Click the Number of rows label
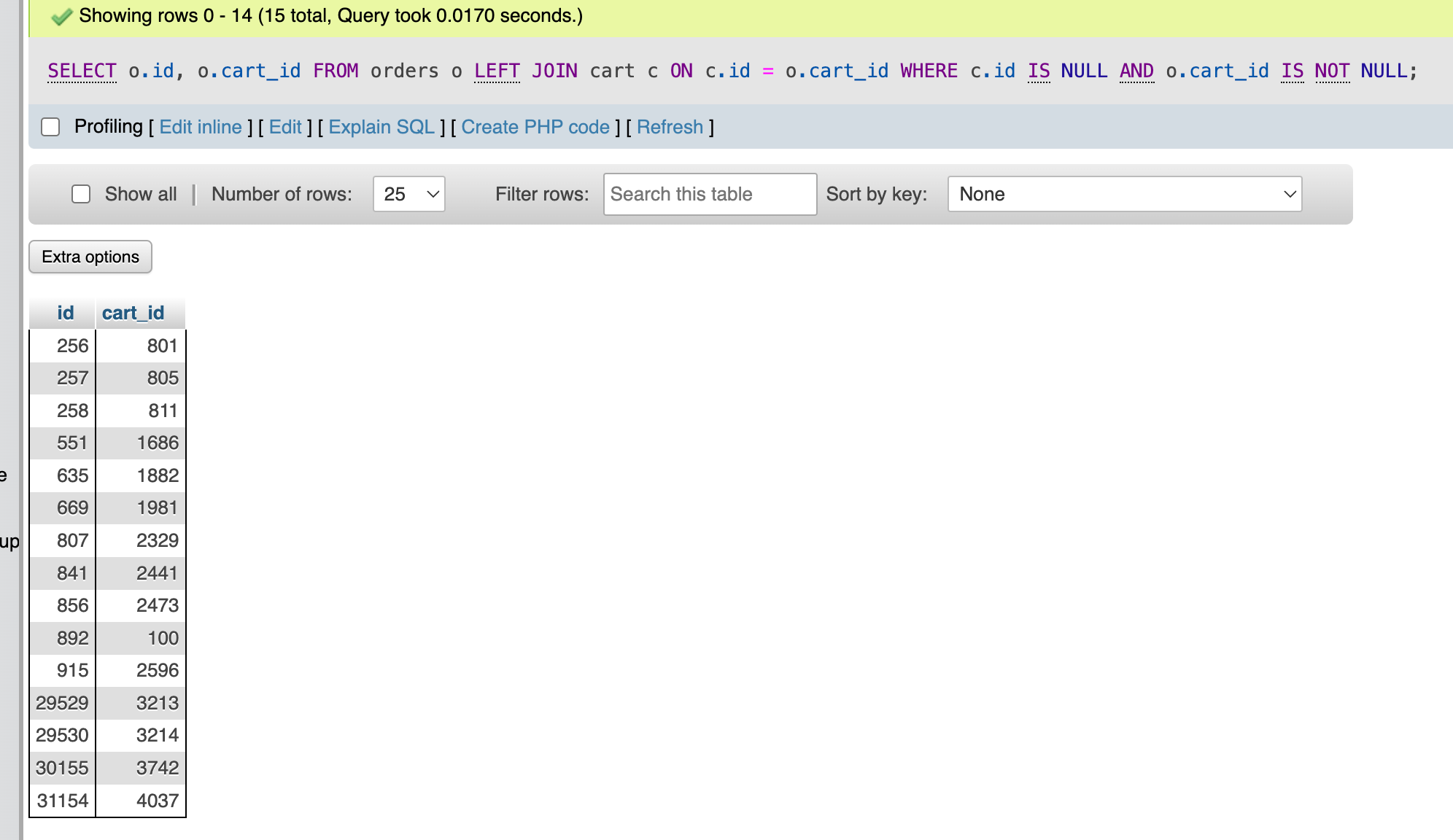 click(x=282, y=194)
